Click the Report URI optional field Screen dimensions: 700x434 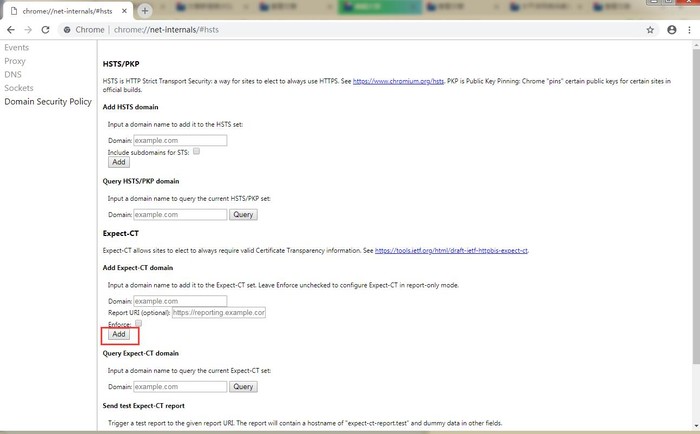218,312
